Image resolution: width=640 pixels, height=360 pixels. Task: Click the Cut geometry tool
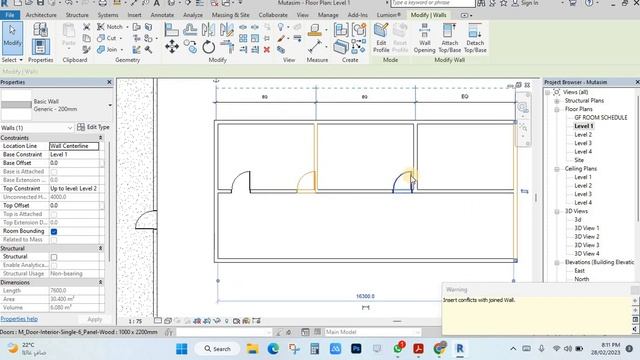coord(107,38)
